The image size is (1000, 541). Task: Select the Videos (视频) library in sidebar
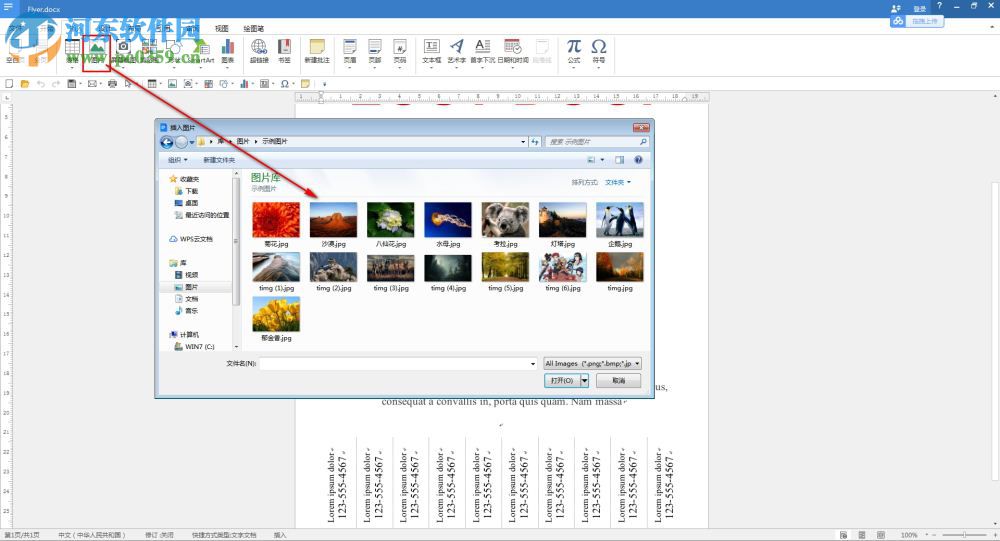186,275
